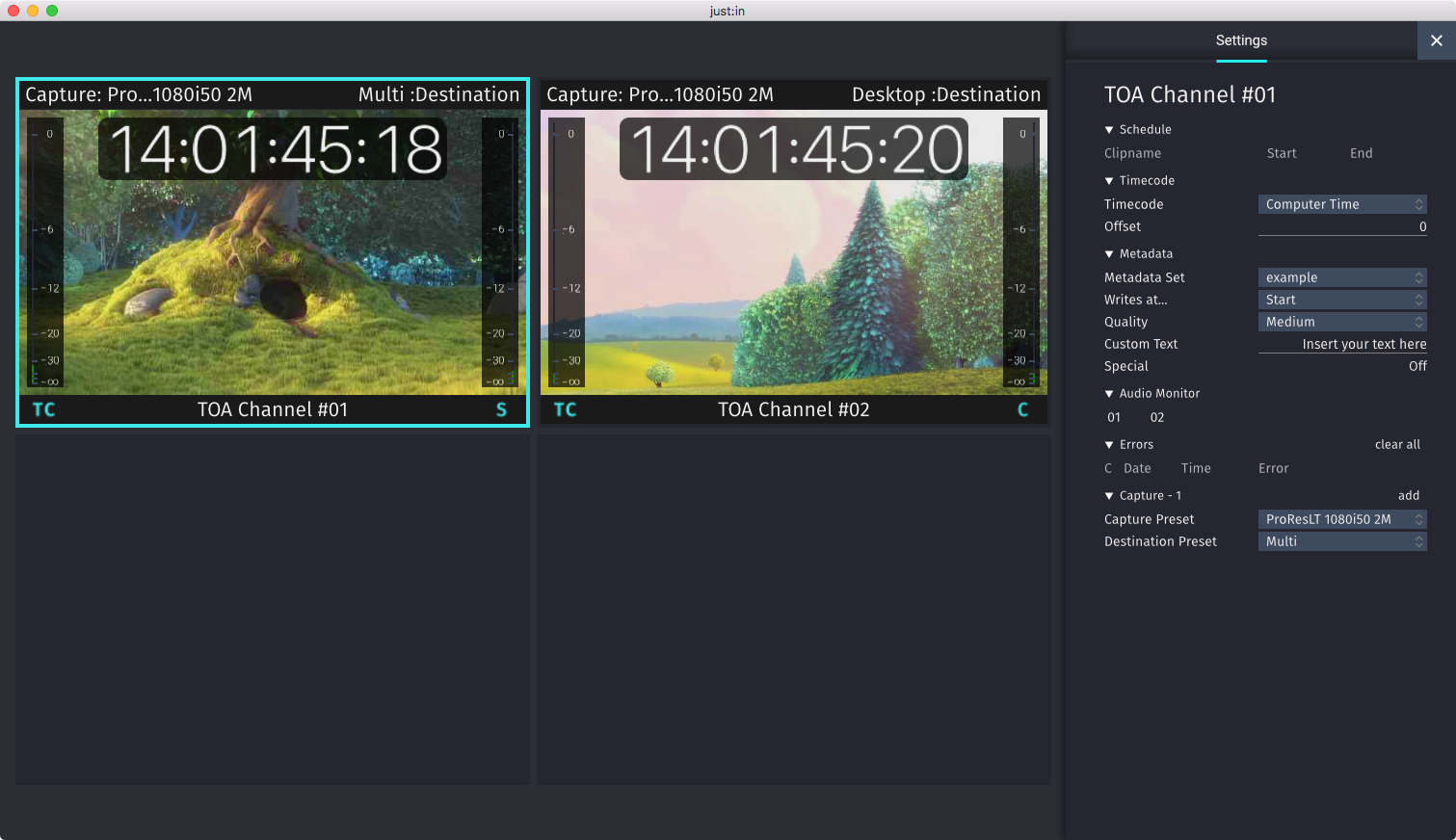
Task: Click the Error column header in Errors
Action: (1273, 468)
